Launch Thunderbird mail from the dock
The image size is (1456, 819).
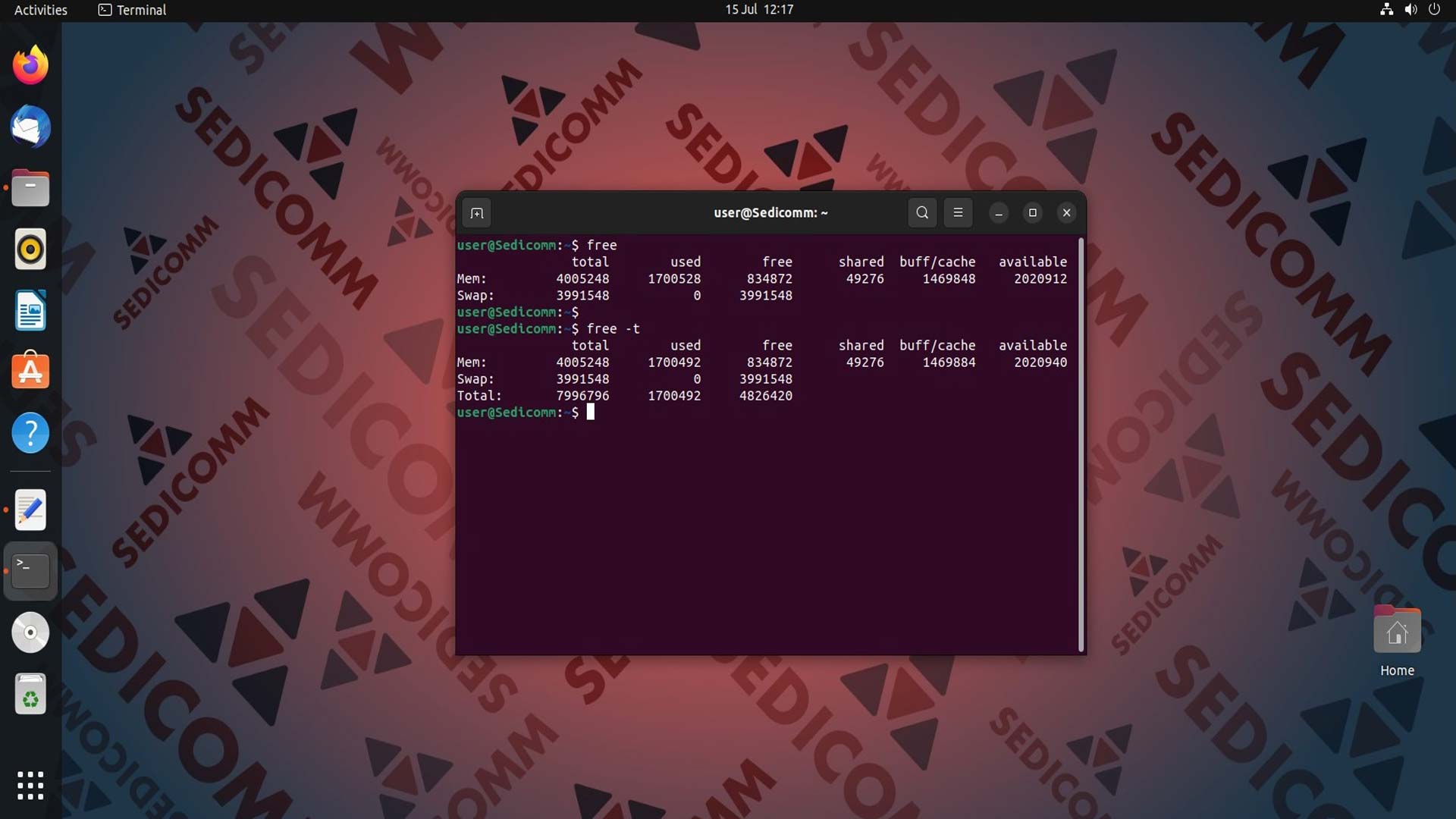[30, 127]
